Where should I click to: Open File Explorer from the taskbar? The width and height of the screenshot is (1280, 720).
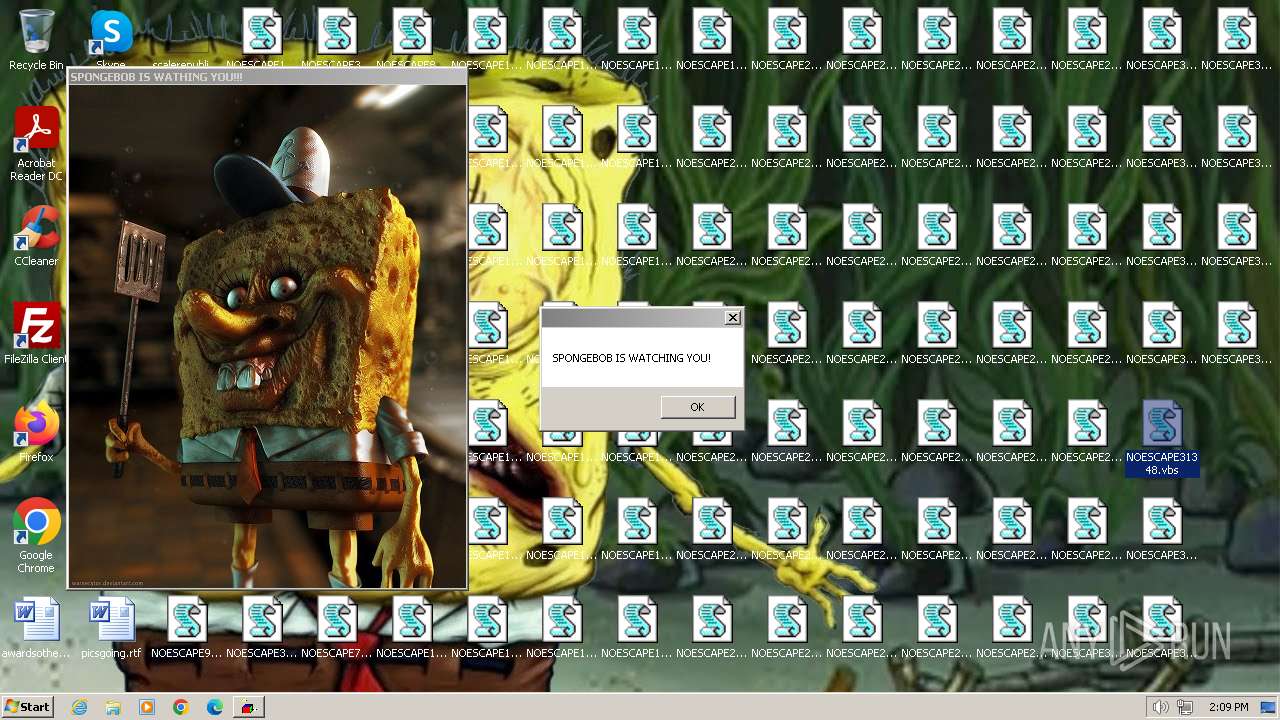coord(113,707)
